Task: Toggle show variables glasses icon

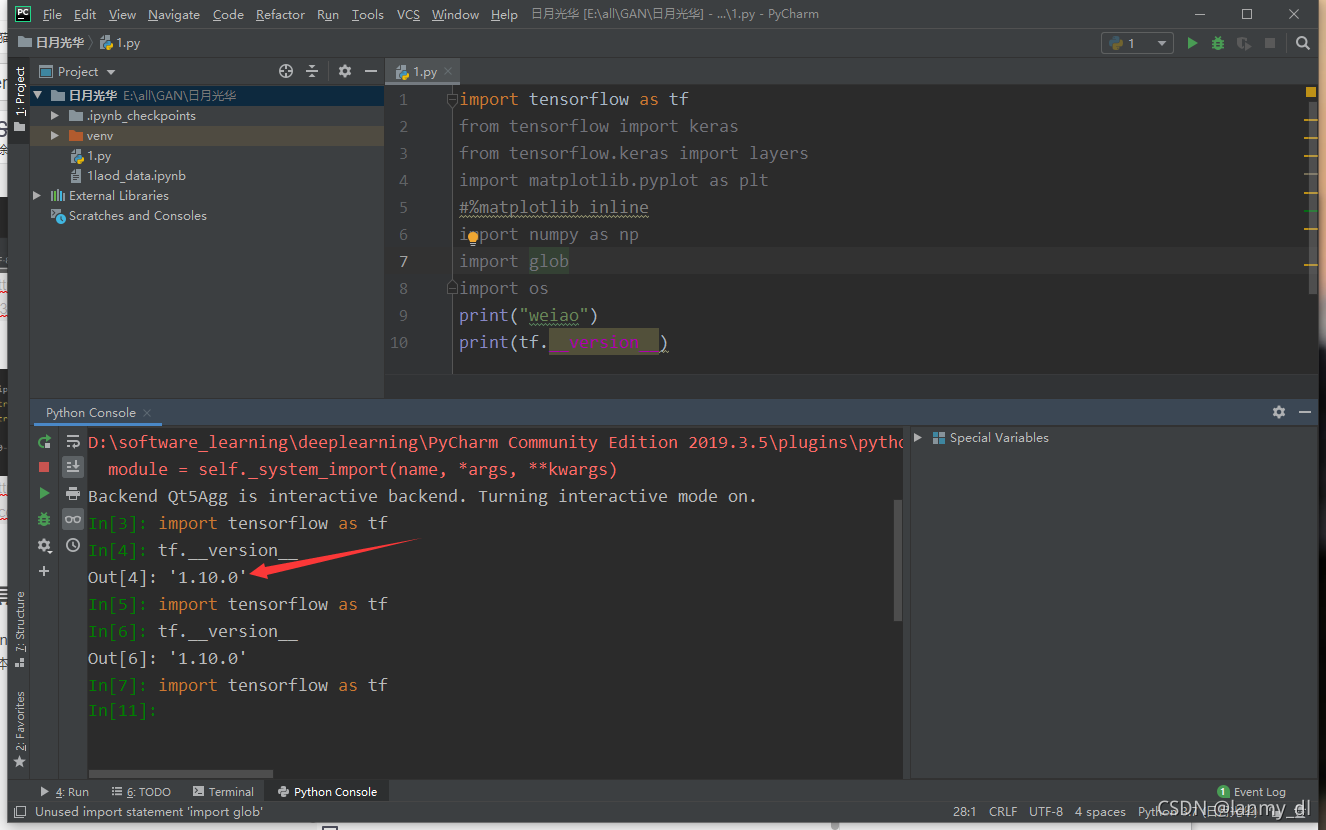Action: pyautogui.click(x=73, y=519)
